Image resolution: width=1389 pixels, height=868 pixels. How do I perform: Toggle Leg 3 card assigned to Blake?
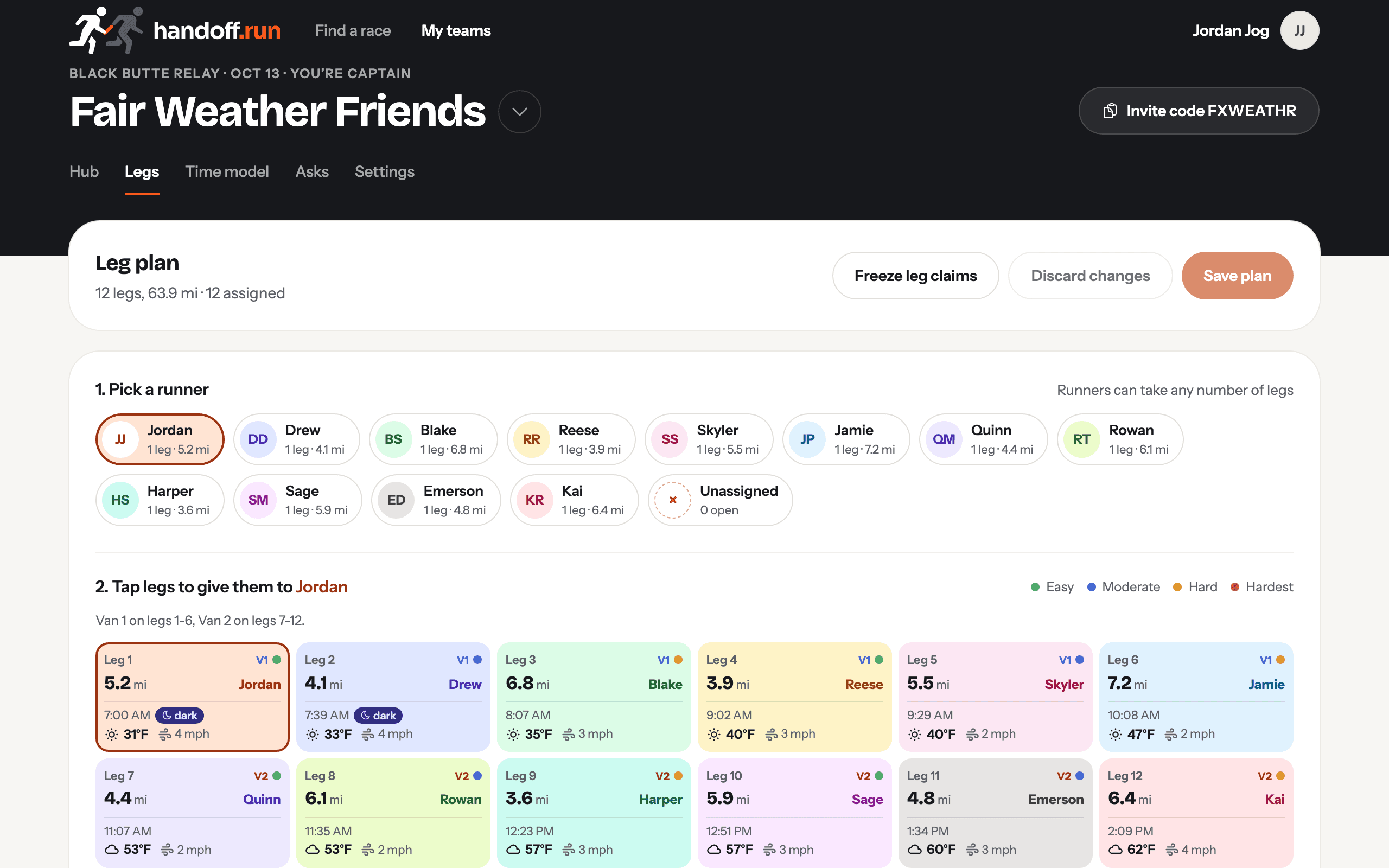pos(594,697)
